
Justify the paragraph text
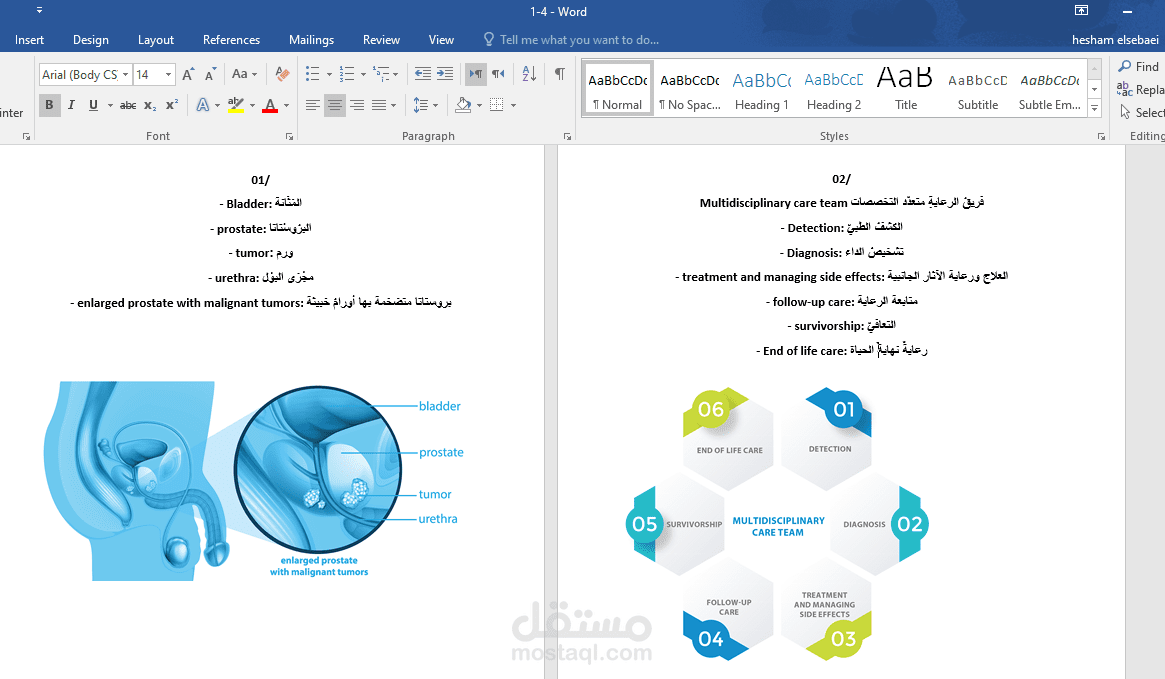pos(379,105)
